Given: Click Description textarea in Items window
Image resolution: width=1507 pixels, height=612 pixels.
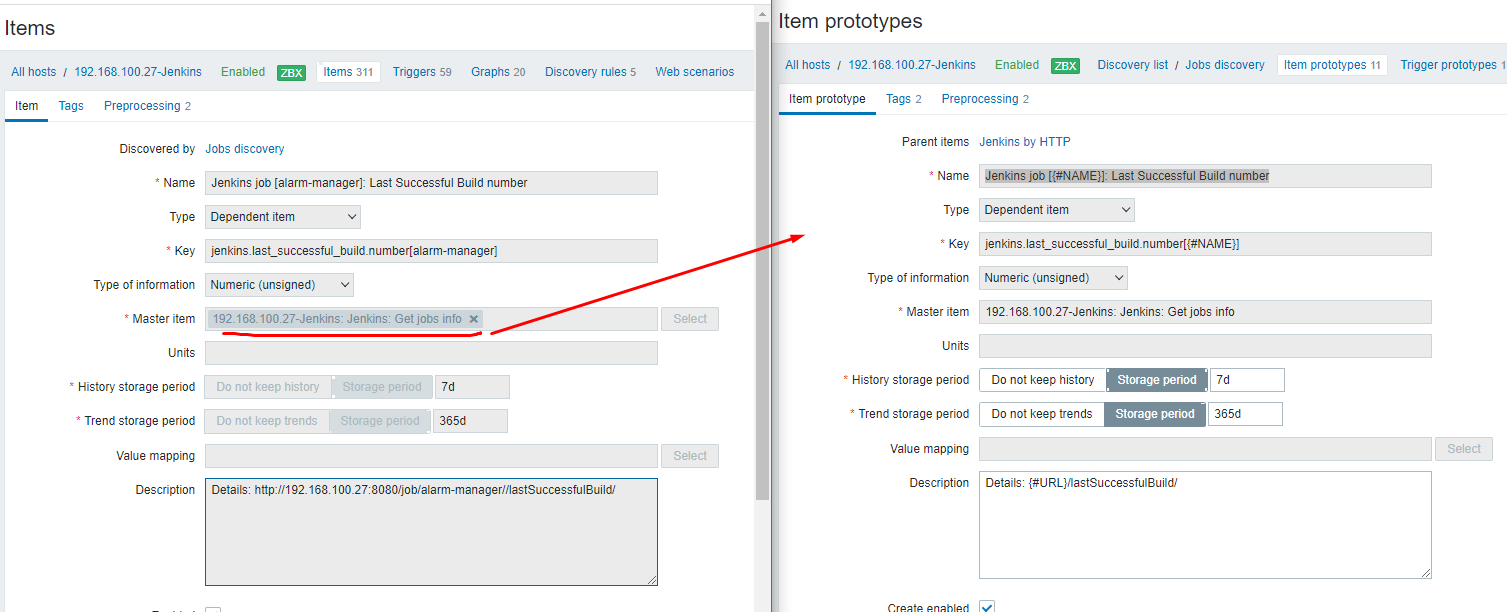Looking at the screenshot, I should click(431, 532).
